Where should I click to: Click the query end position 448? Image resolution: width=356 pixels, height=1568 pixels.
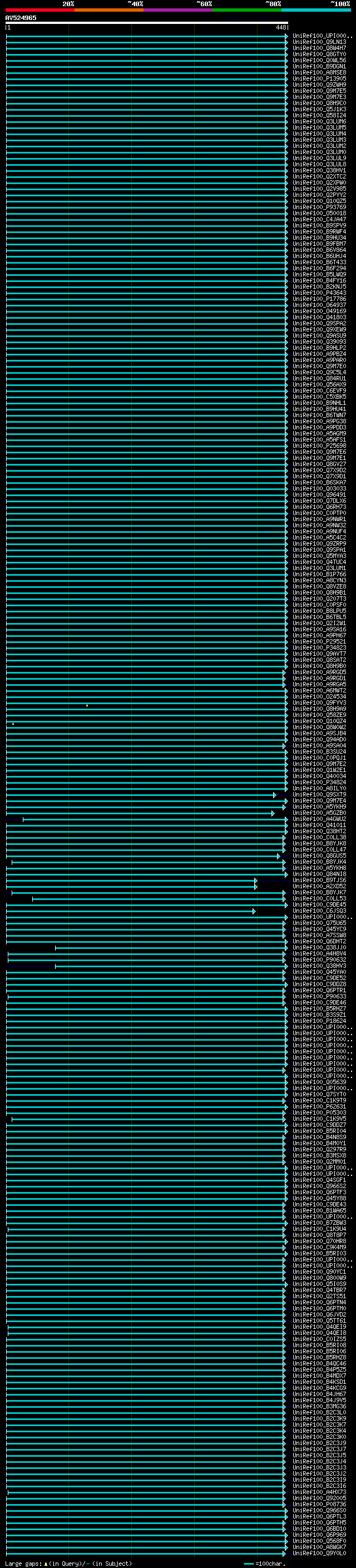pyautogui.click(x=280, y=27)
